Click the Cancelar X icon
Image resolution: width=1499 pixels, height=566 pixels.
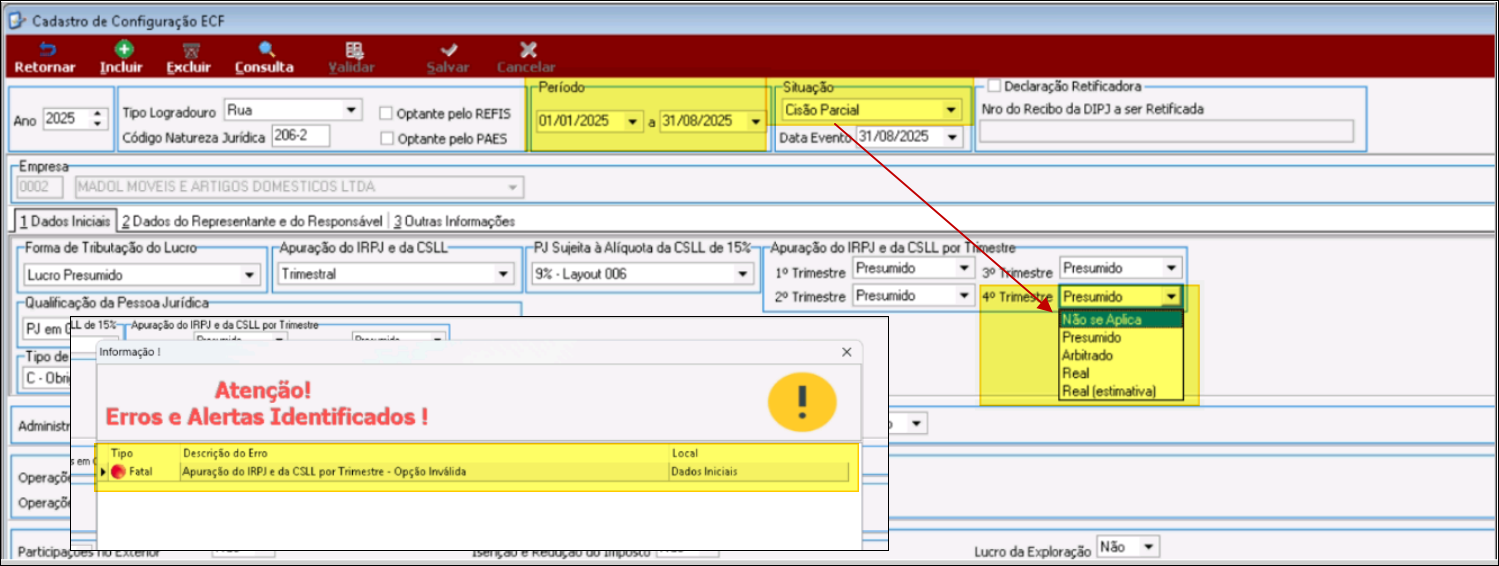[x=527, y=50]
